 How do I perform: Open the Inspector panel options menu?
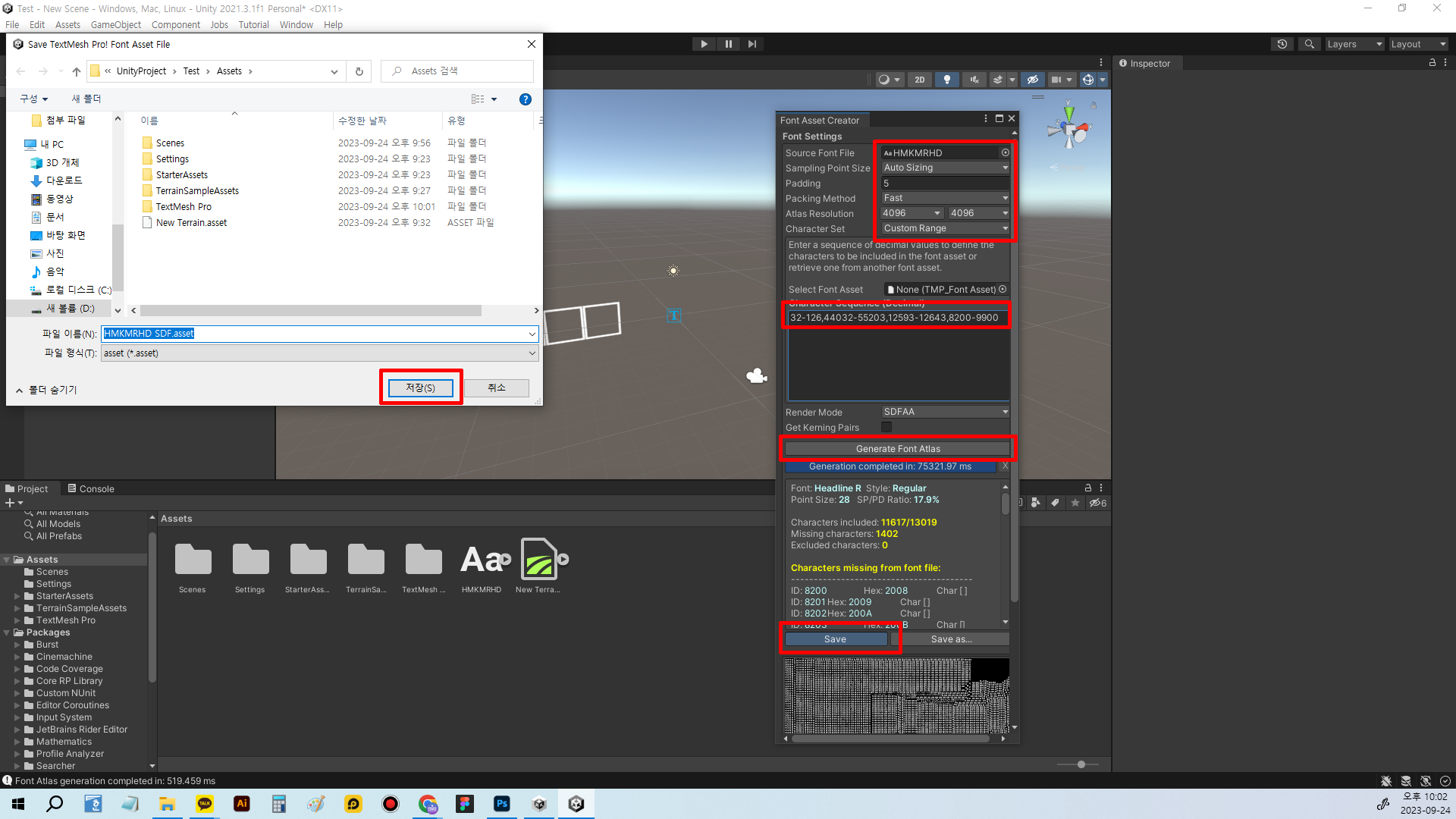point(1445,63)
